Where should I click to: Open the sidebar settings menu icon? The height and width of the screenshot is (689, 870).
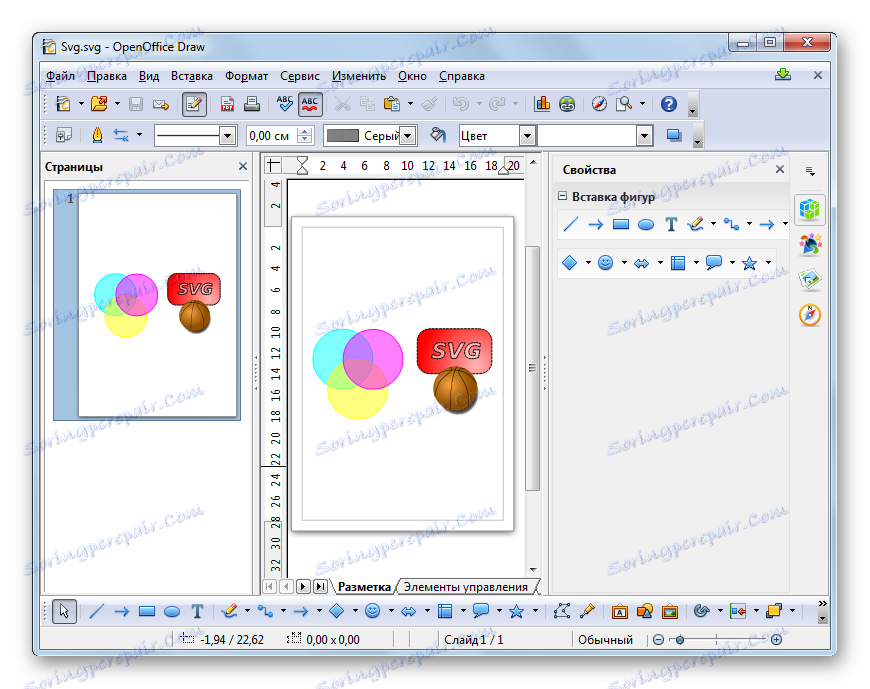pyautogui.click(x=810, y=171)
